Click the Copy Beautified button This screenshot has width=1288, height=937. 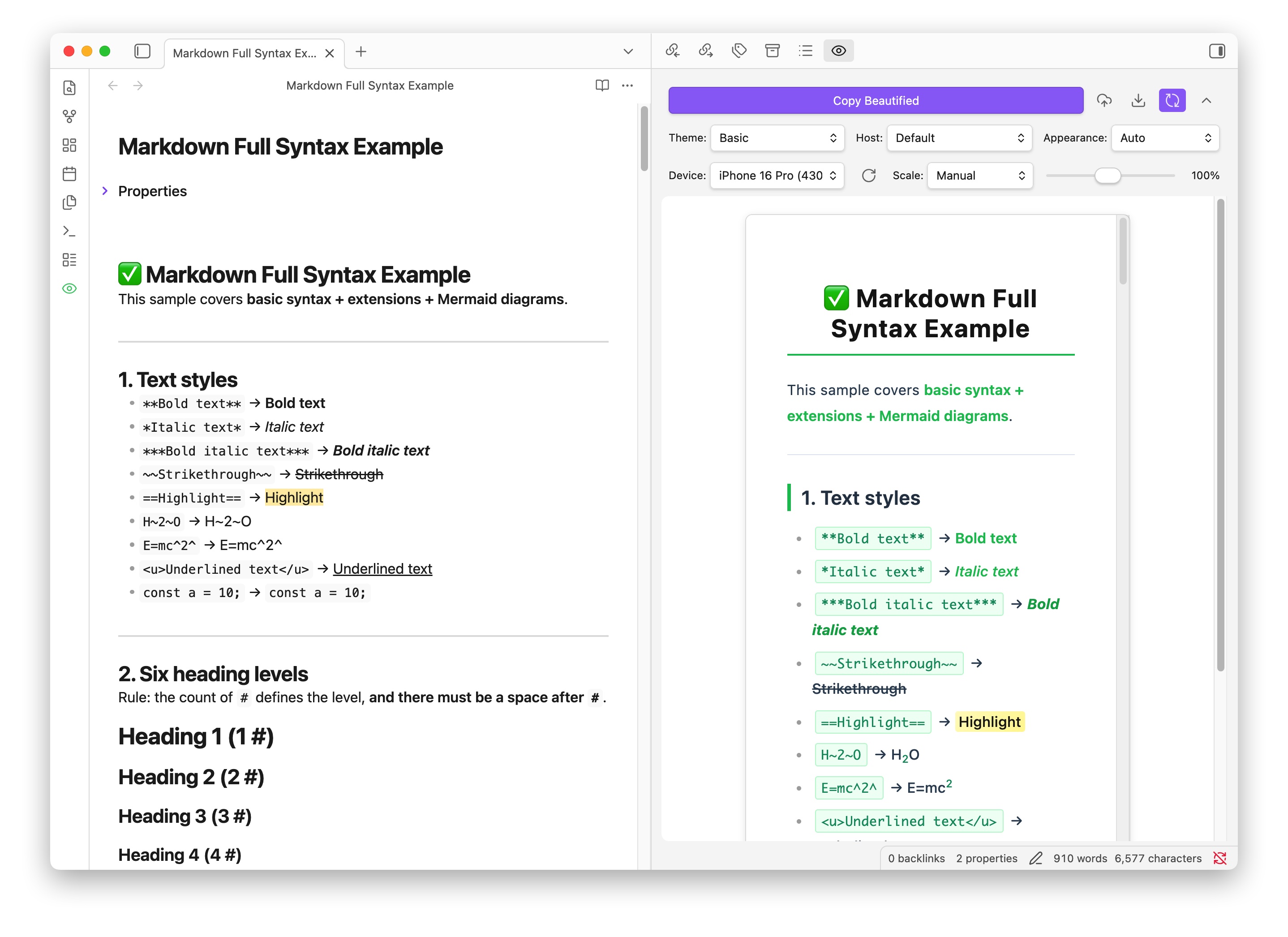[x=875, y=100]
